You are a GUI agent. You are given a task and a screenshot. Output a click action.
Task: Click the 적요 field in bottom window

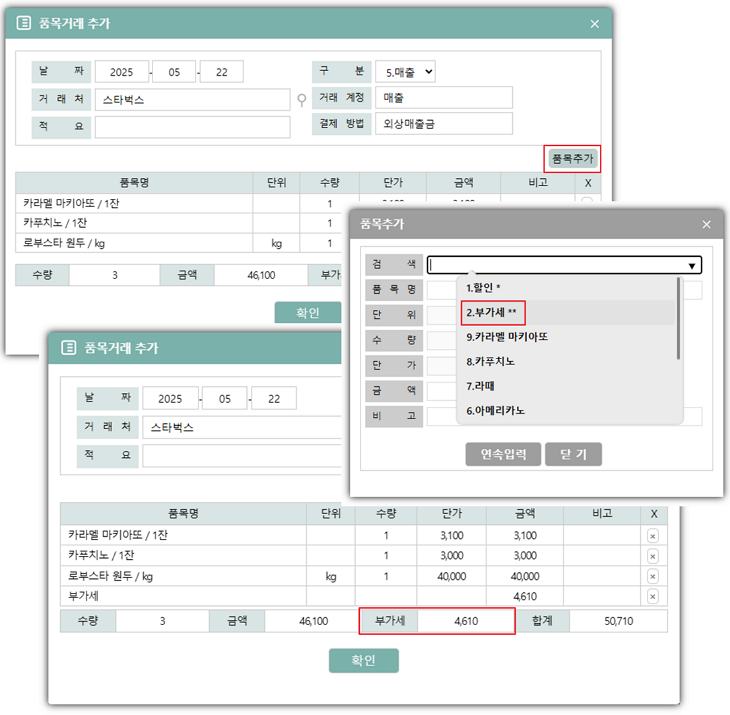(x=242, y=456)
